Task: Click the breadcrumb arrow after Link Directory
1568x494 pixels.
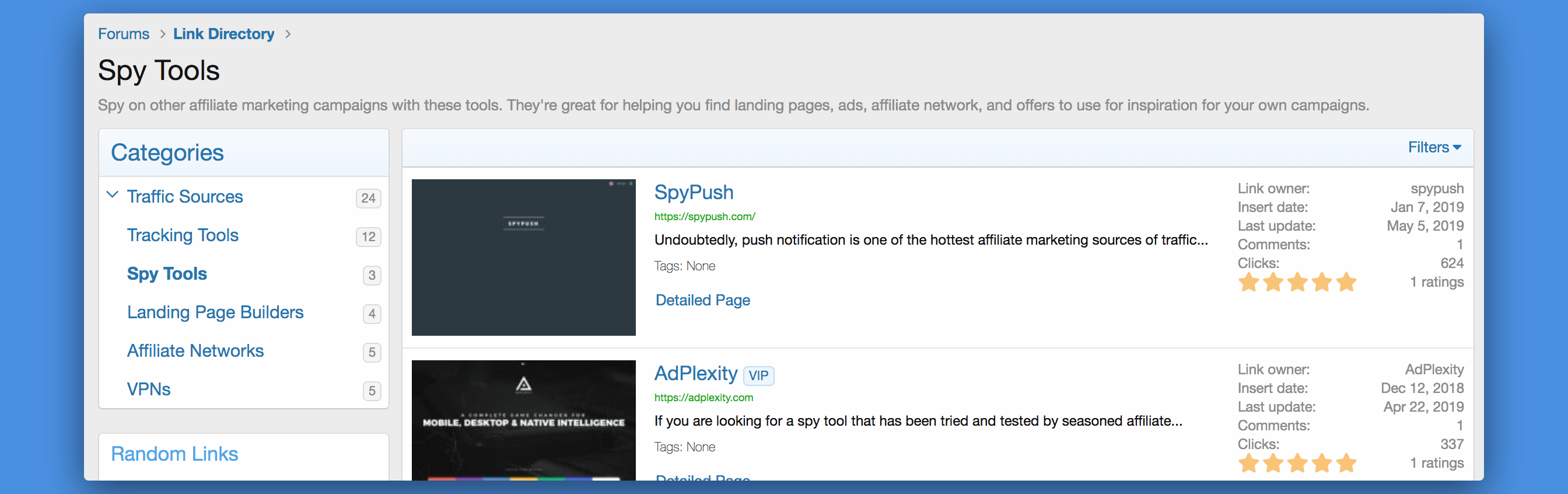Action: coord(288,34)
